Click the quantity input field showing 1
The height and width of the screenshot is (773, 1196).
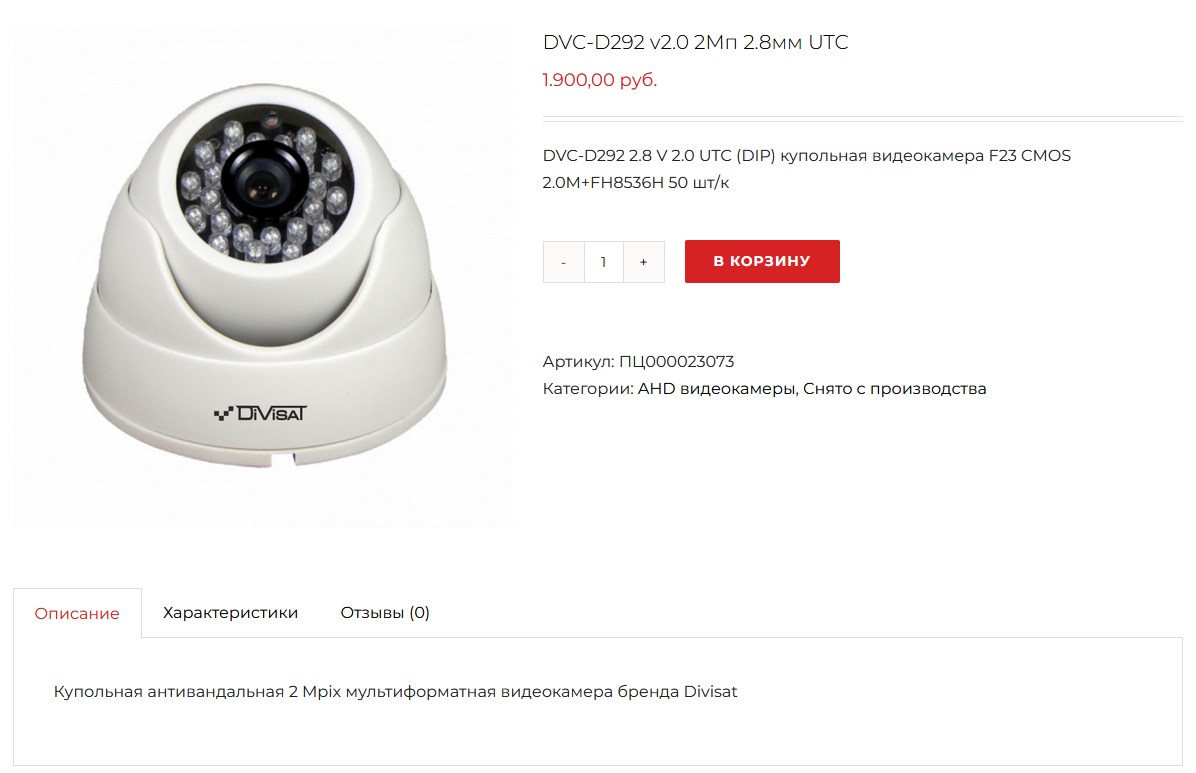[603, 262]
